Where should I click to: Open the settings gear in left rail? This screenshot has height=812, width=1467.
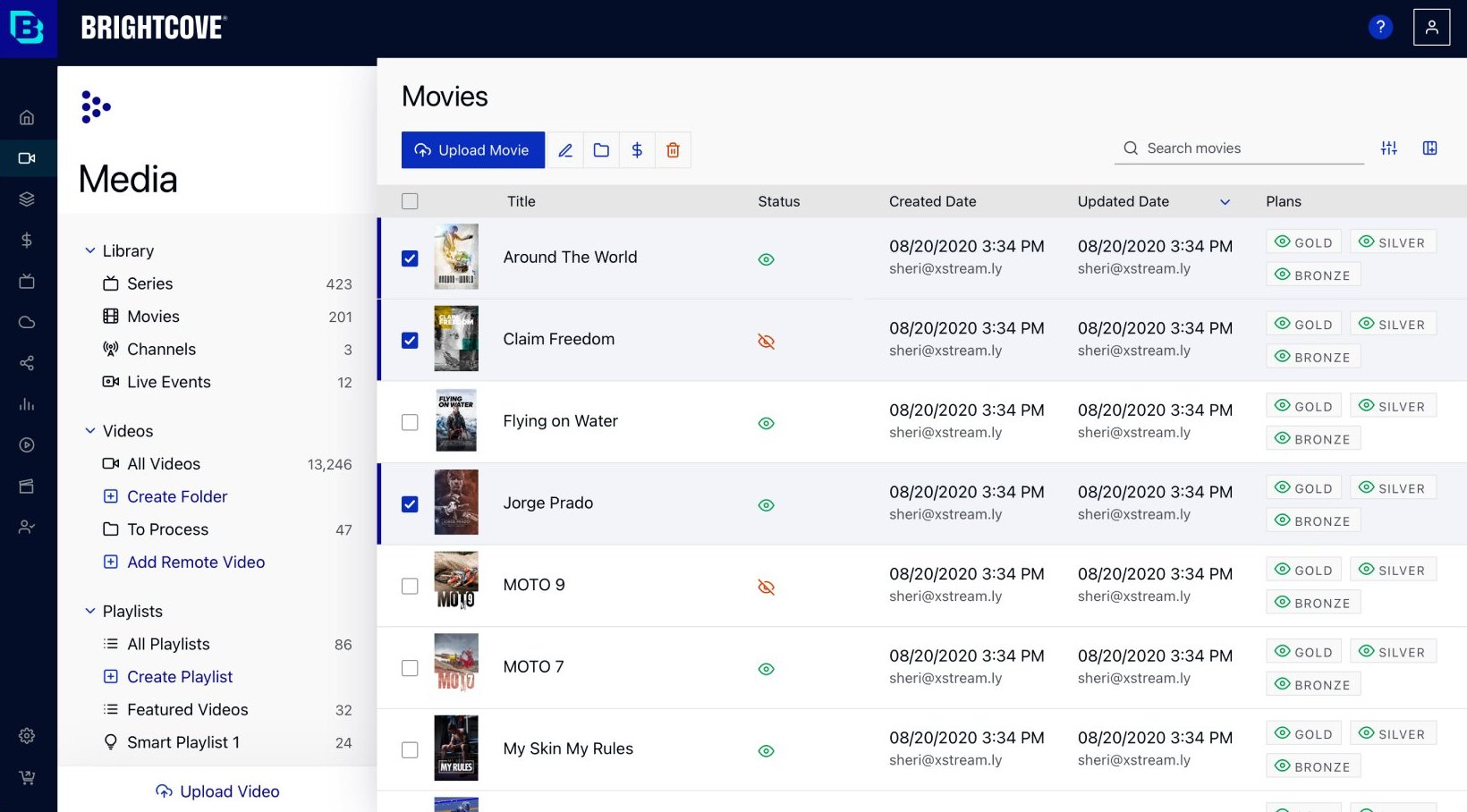(x=27, y=736)
